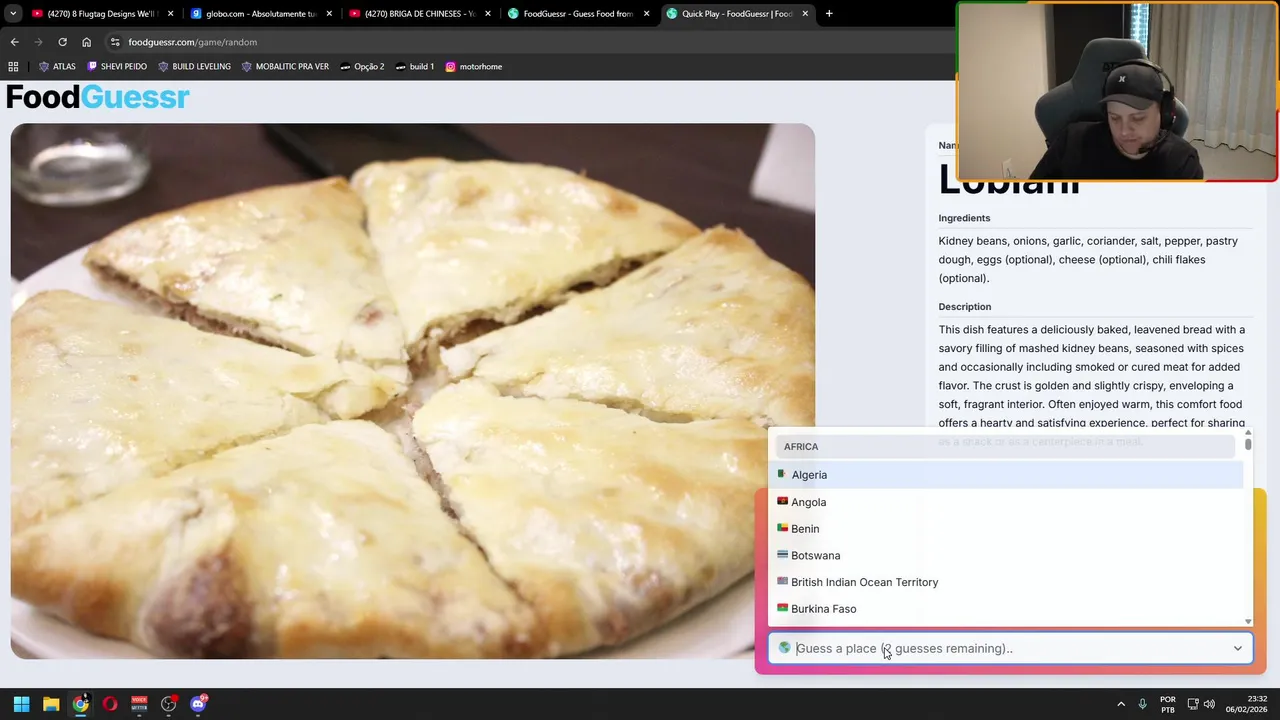The height and width of the screenshot is (720, 1280).
Task: Open the apps grid in bookmarks bar
Action: click(13, 66)
